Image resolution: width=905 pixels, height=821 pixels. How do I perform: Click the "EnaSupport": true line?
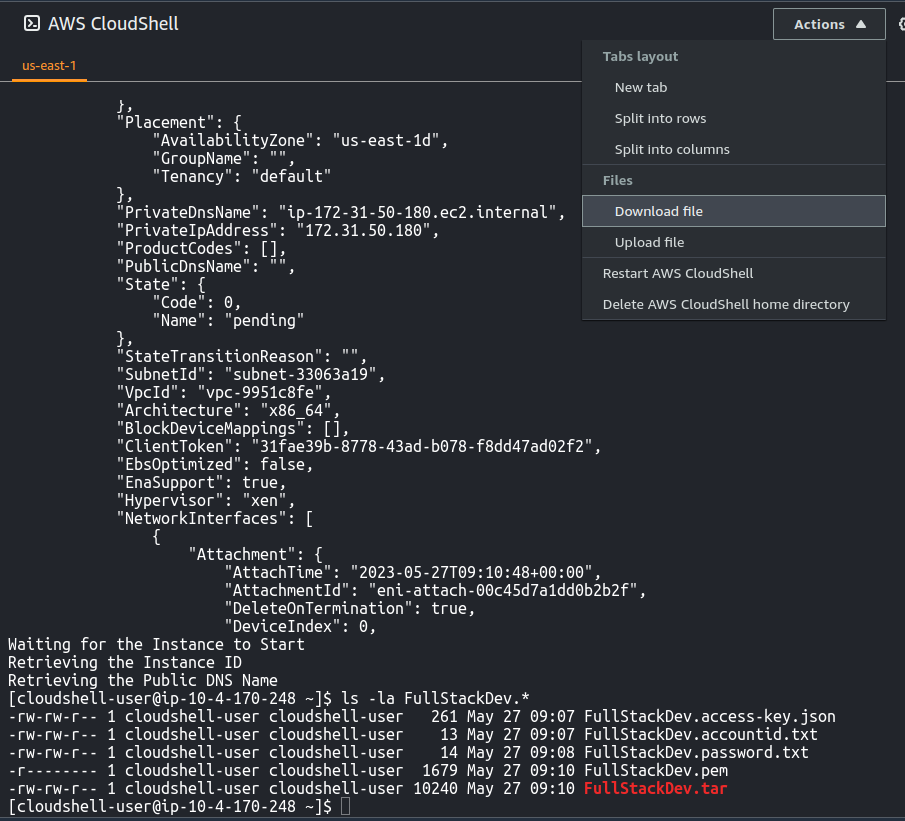201,482
